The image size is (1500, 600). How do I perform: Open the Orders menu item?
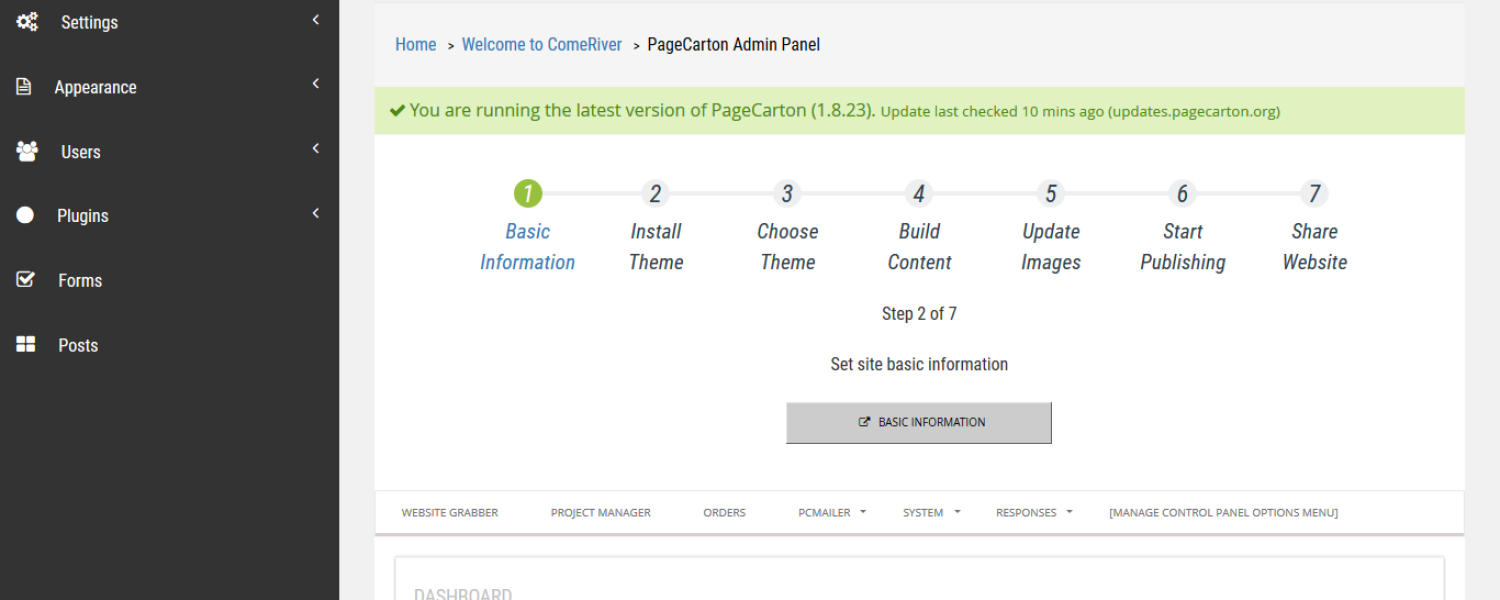[x=724, y=512]
